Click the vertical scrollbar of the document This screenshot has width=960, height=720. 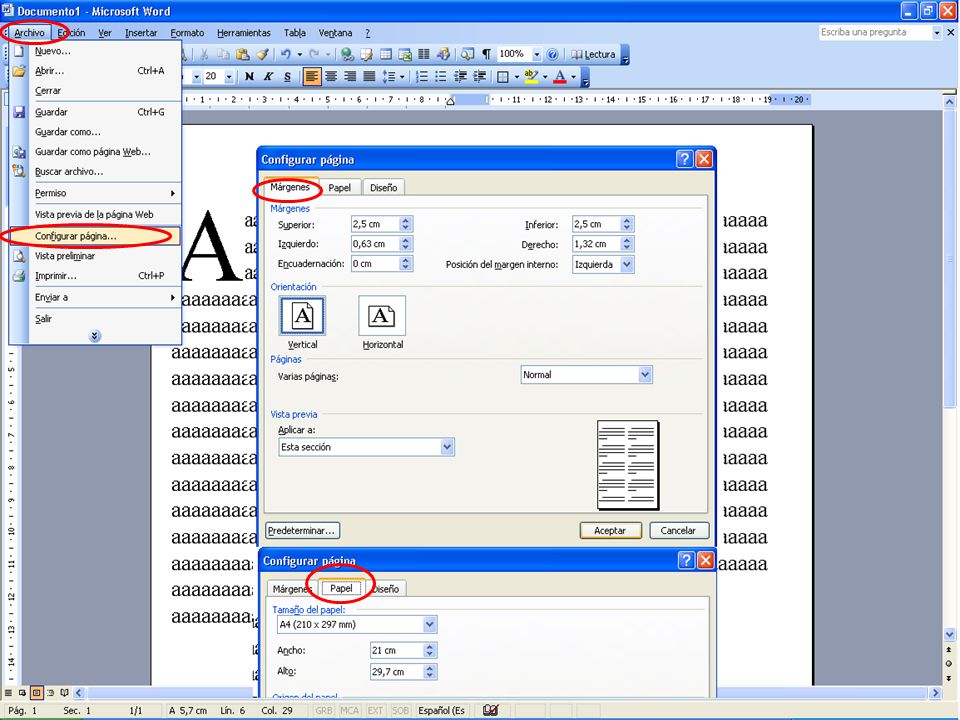949,367
